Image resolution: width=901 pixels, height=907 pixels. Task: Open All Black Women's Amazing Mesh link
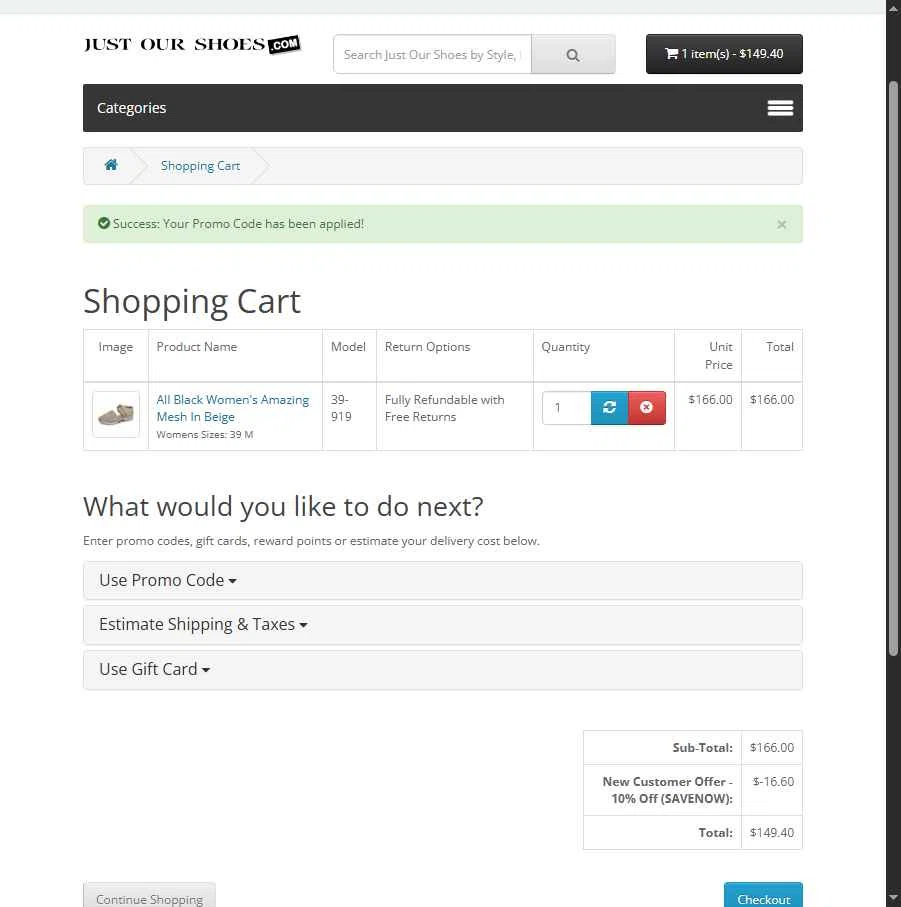pyautogui.click(x=232, y=408)
